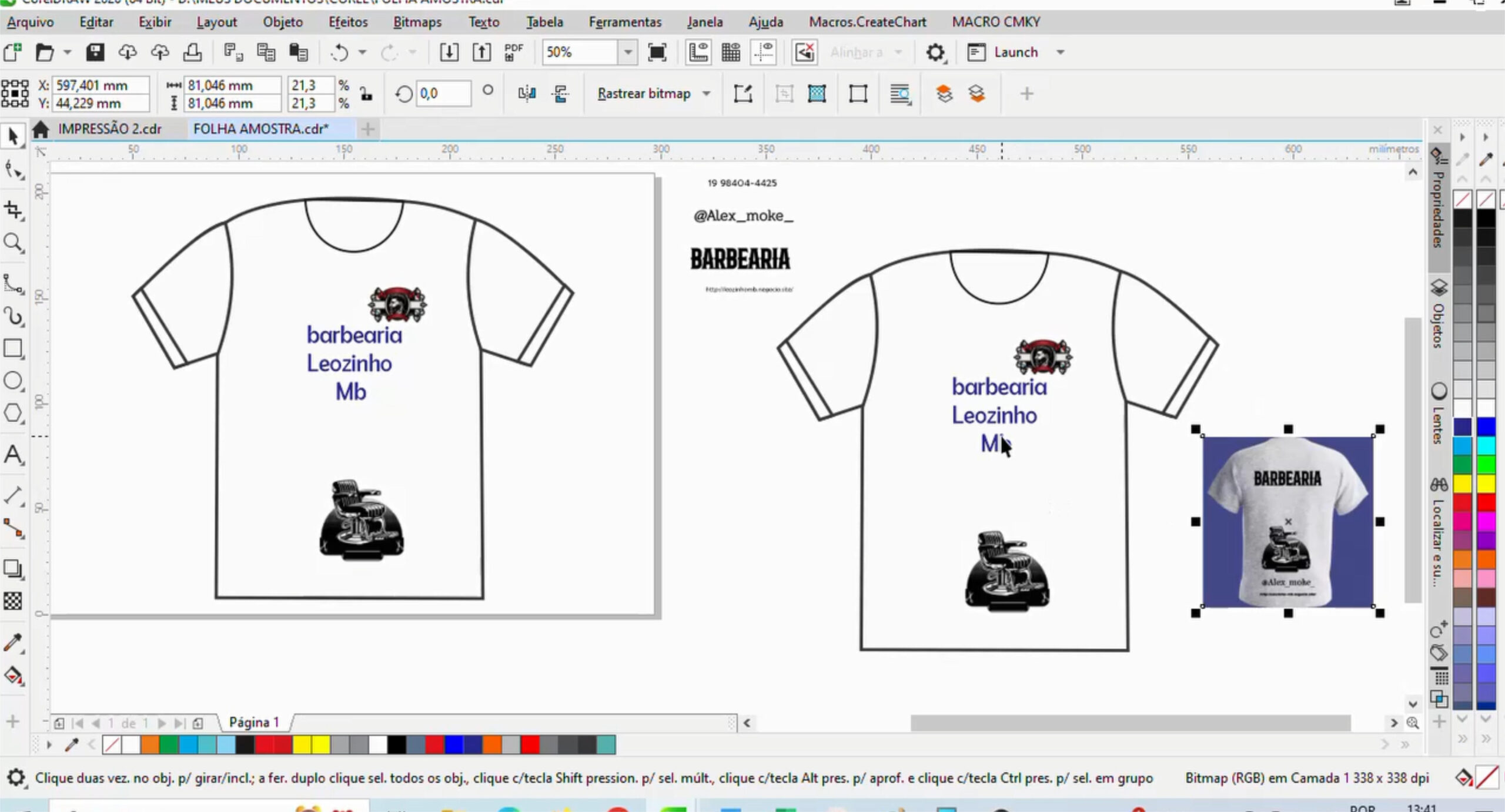This screenshot has width=1505, height=812.
Task: Open the Bitmaps menu
Action: click(x=417, y=22)
